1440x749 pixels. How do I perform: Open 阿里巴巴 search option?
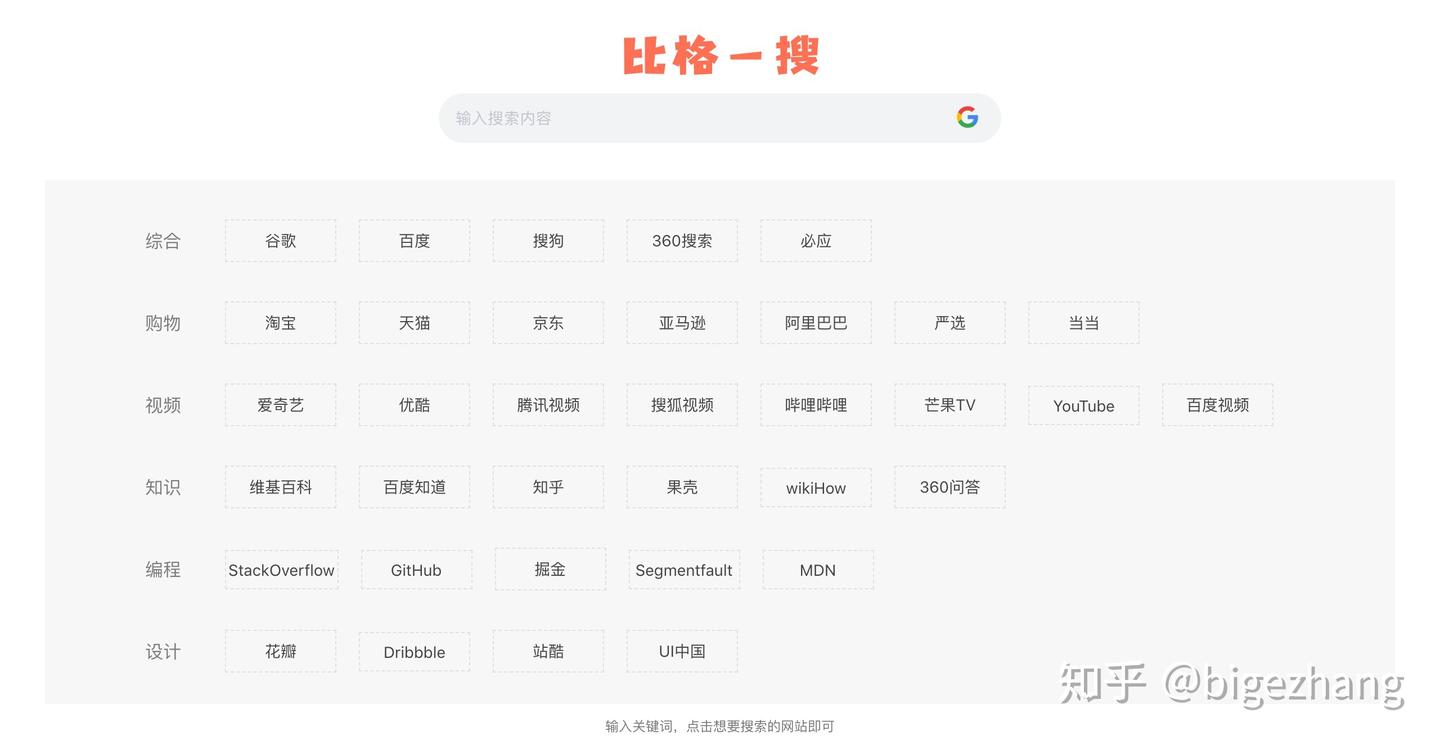816,323
